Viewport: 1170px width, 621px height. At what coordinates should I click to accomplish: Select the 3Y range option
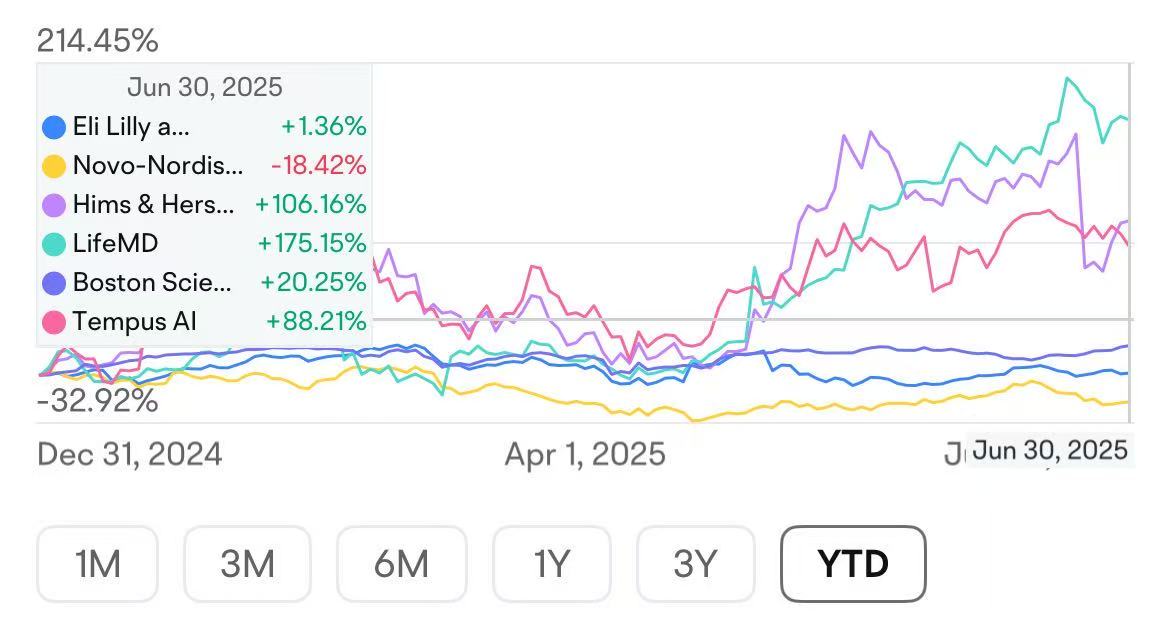695,564
